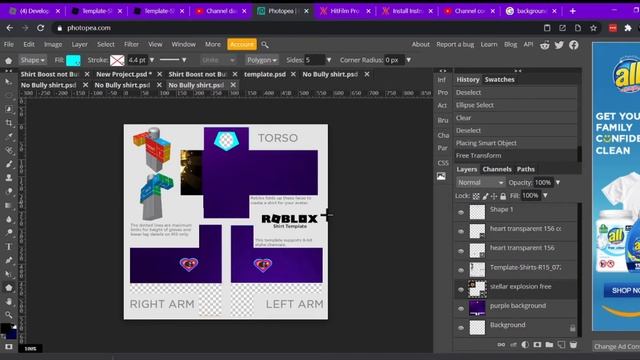Lock all on layer padlock icon
This screenshot has width=640, height=360.
(503, 196)
